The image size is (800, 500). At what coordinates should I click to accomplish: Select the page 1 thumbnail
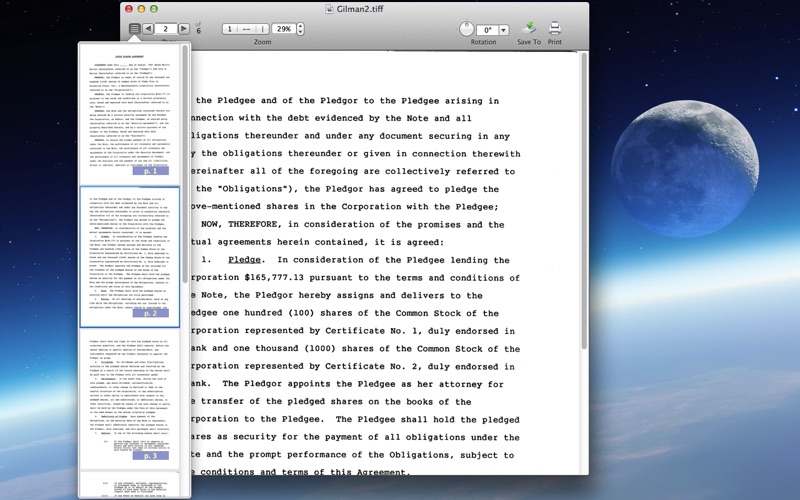coord(130,113)
